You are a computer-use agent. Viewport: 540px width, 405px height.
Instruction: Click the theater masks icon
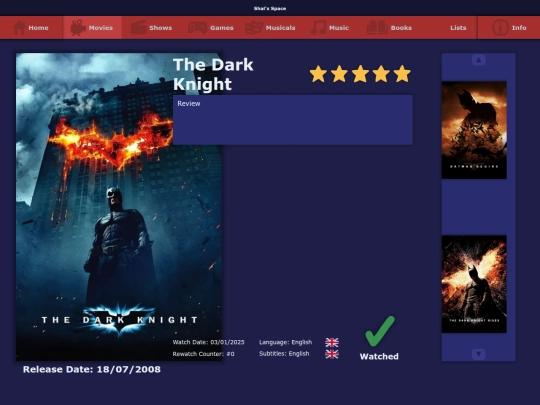tap(254, 28)
